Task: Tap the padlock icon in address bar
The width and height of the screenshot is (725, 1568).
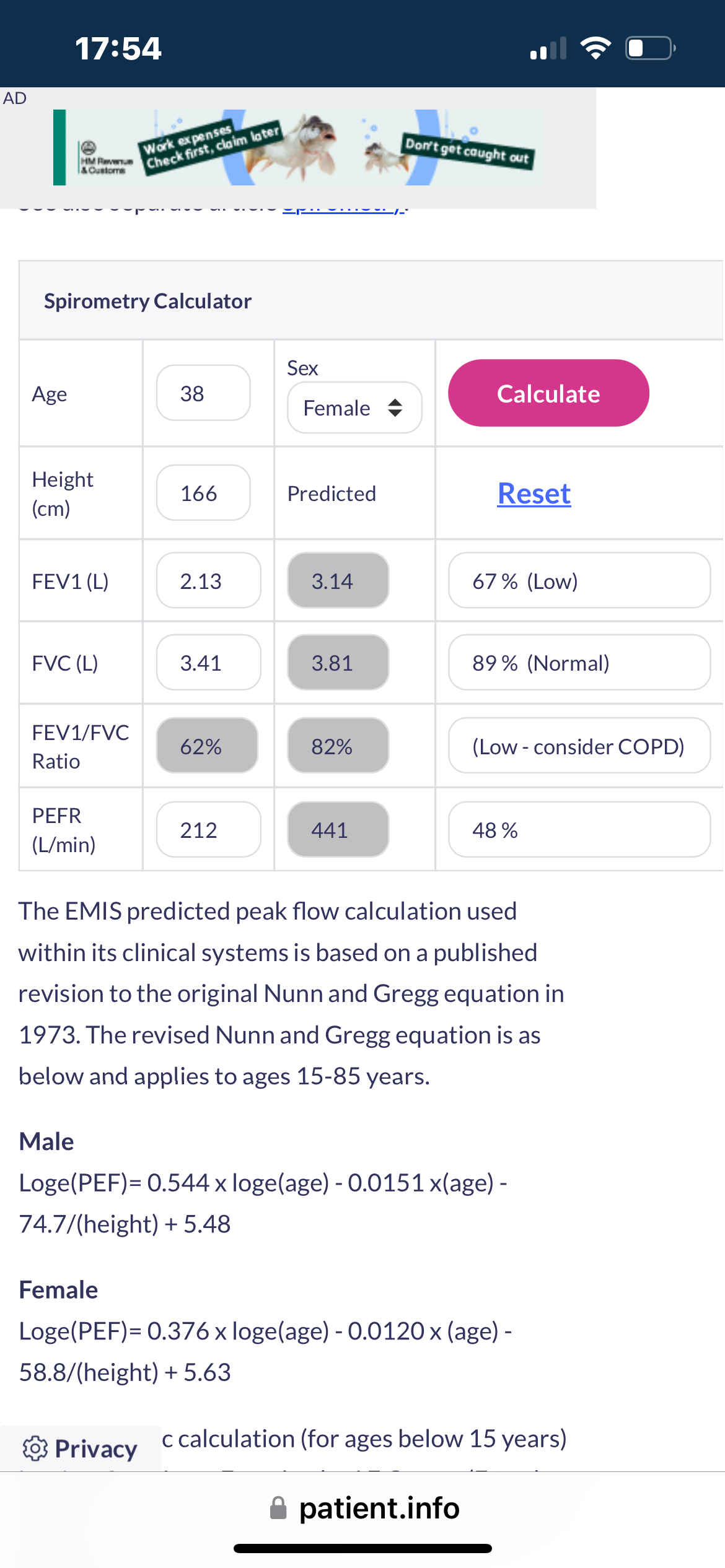Action: 279,1508
